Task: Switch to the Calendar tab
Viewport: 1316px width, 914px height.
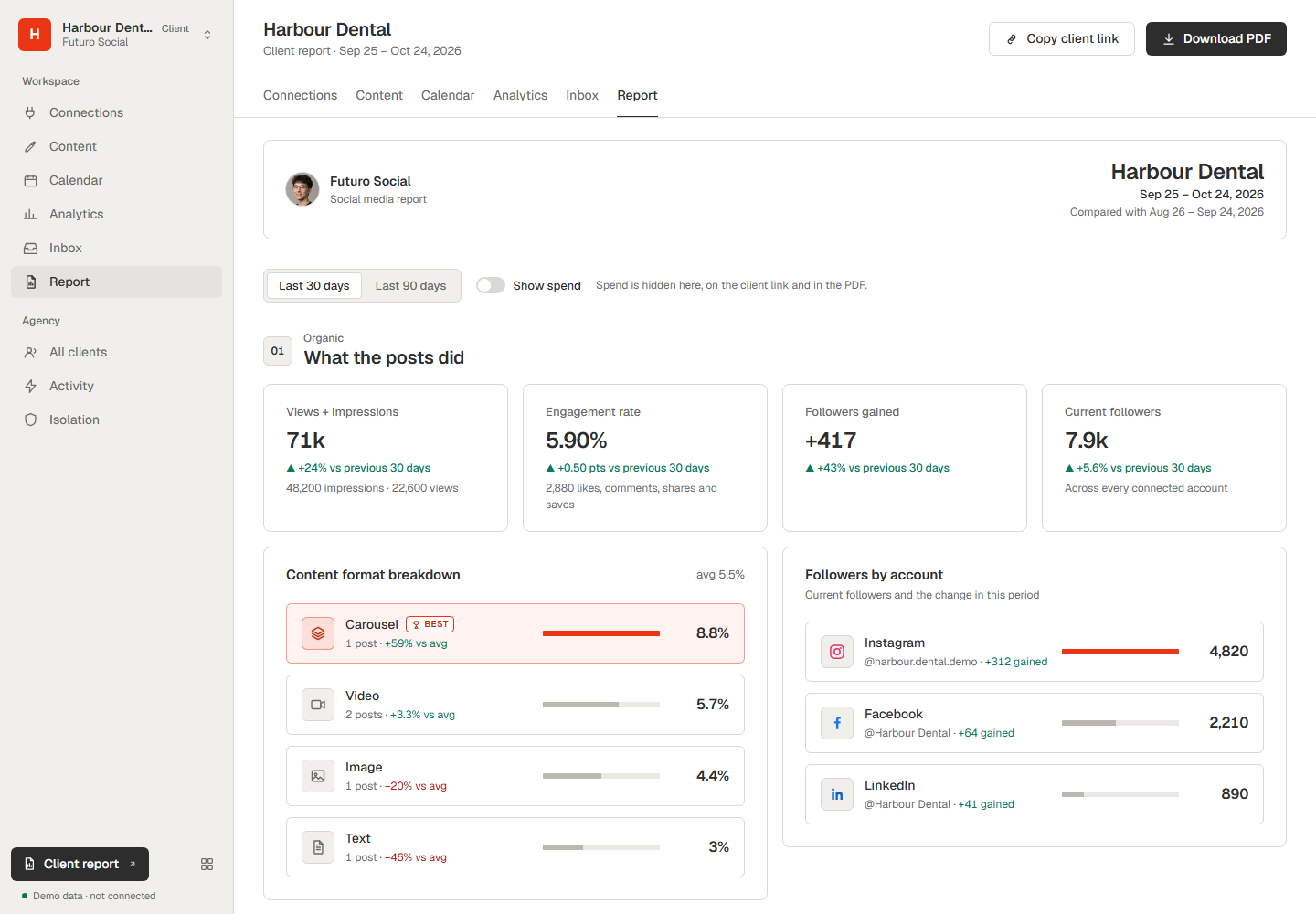Action: click(448, 95)
